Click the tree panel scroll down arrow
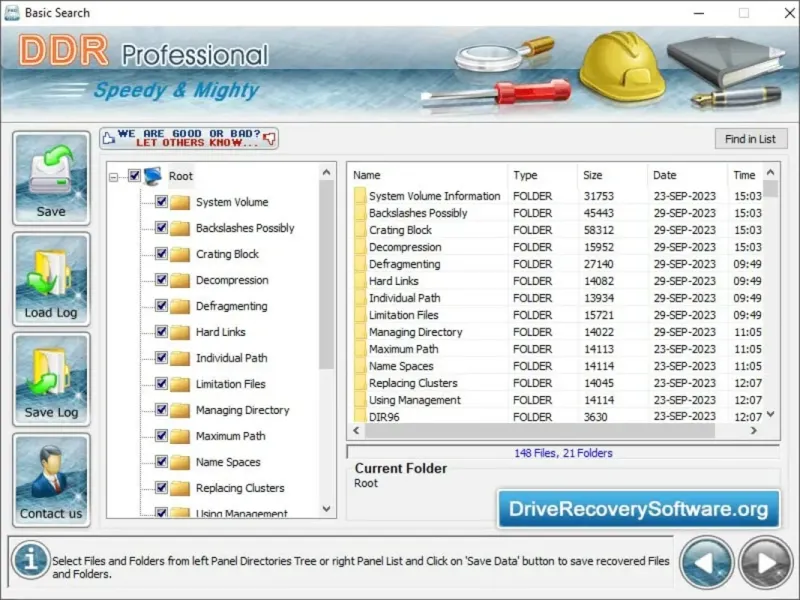 pos(327,509)
